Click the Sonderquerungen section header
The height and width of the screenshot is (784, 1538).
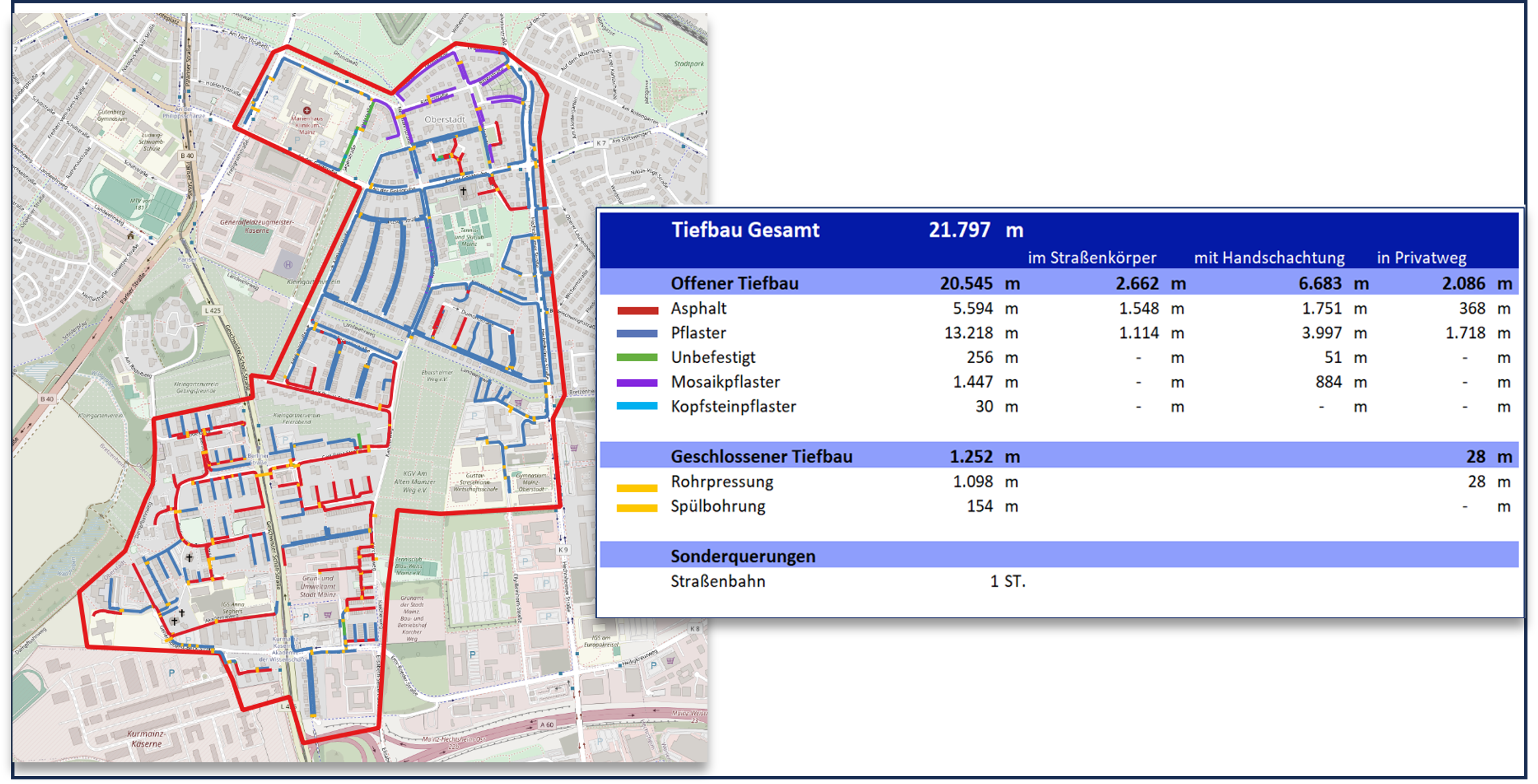742,556
